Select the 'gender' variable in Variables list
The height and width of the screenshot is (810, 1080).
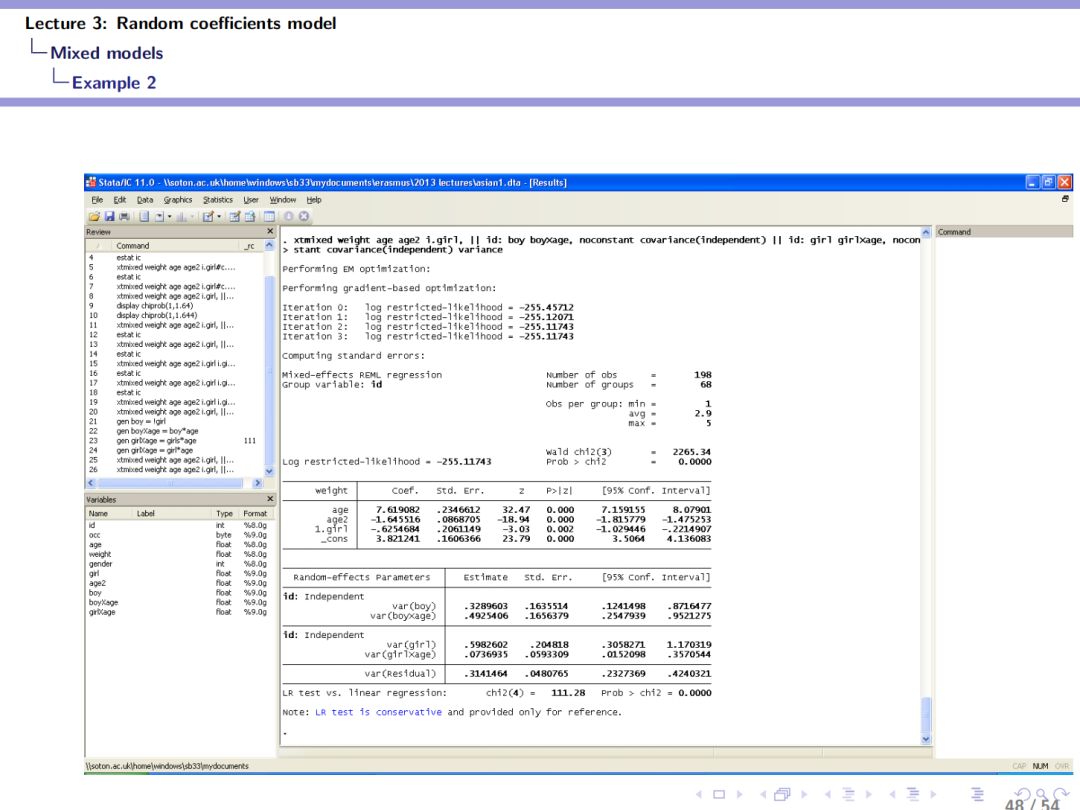tap(101, 564)
